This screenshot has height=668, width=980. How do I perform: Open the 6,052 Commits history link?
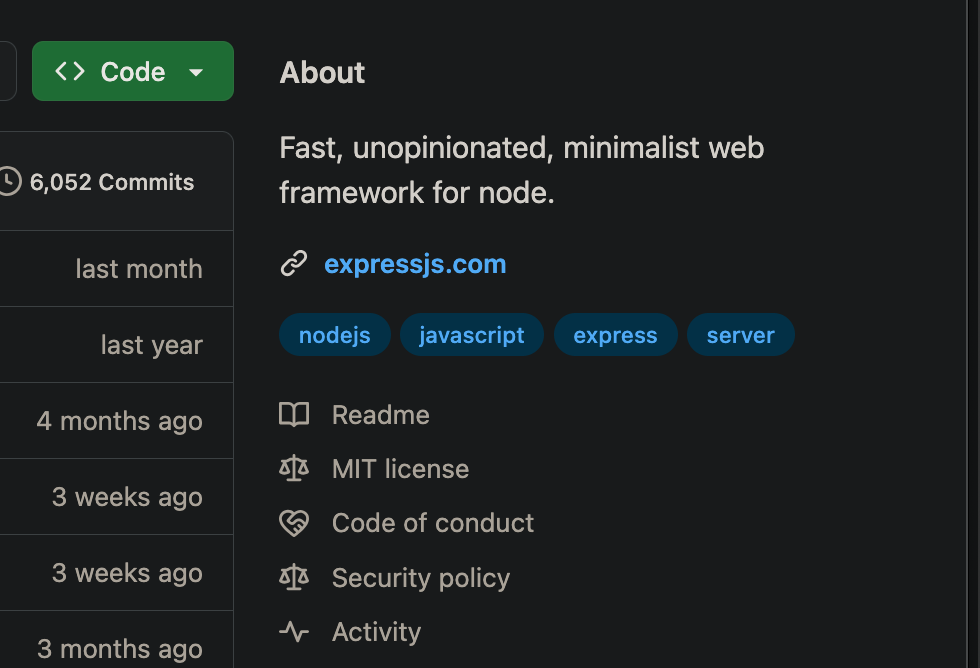[112, 182]
